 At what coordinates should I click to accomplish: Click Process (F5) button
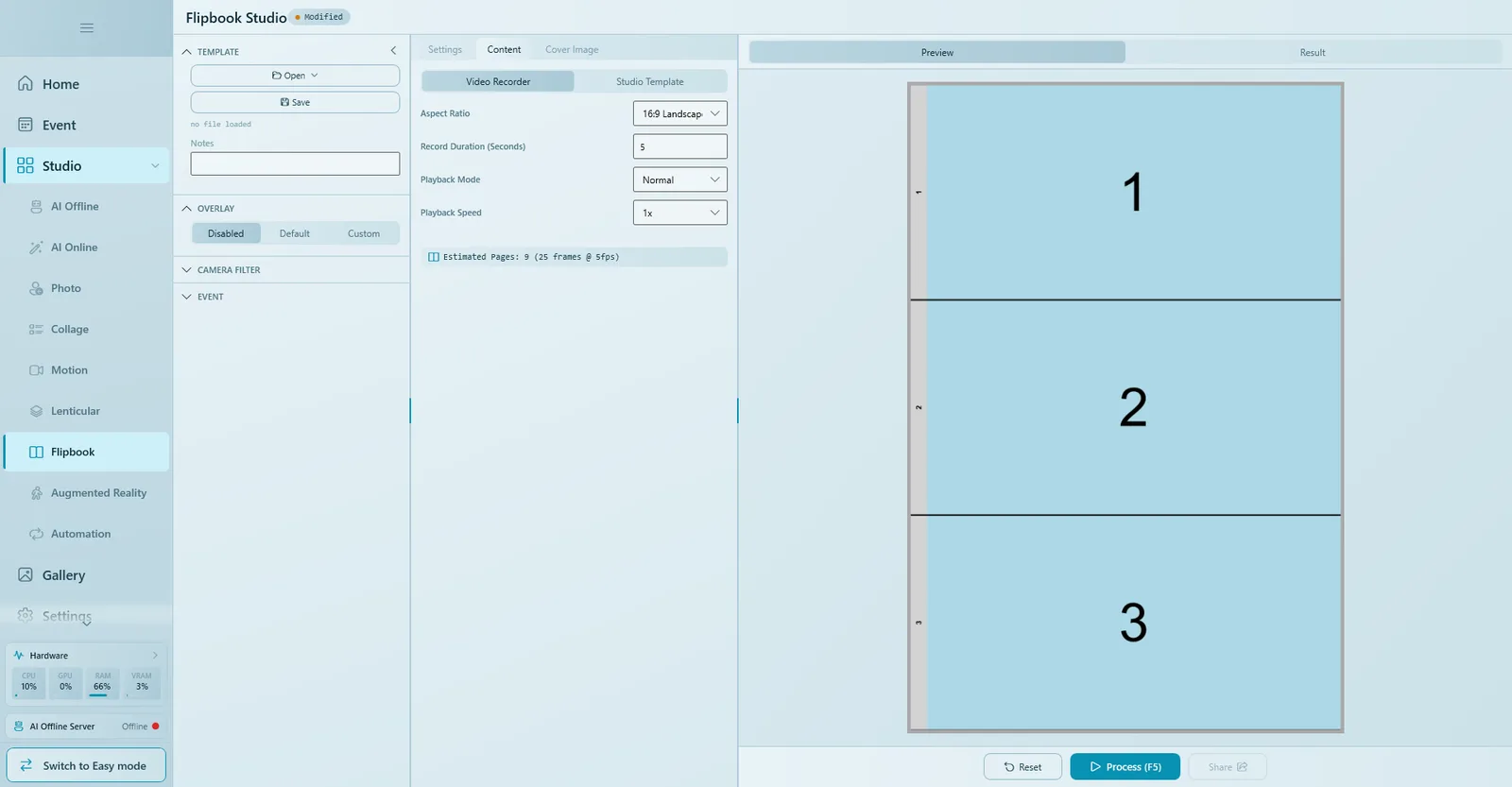tap(1125, 766)
